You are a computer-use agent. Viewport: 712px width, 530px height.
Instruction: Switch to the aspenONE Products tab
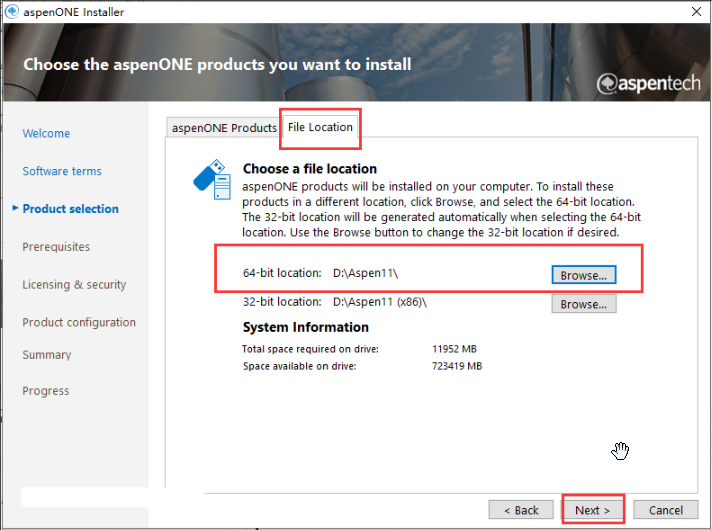pos(224,128)
